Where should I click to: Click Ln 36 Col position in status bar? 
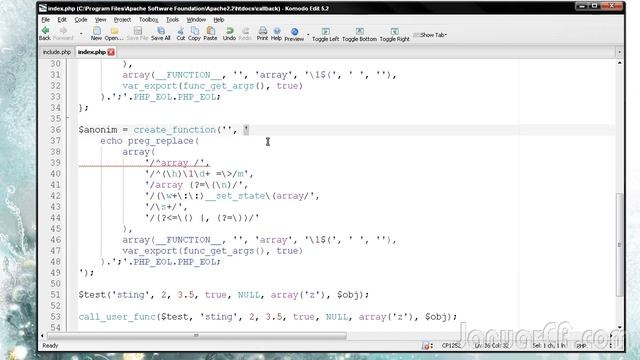[x=491, y=346]
